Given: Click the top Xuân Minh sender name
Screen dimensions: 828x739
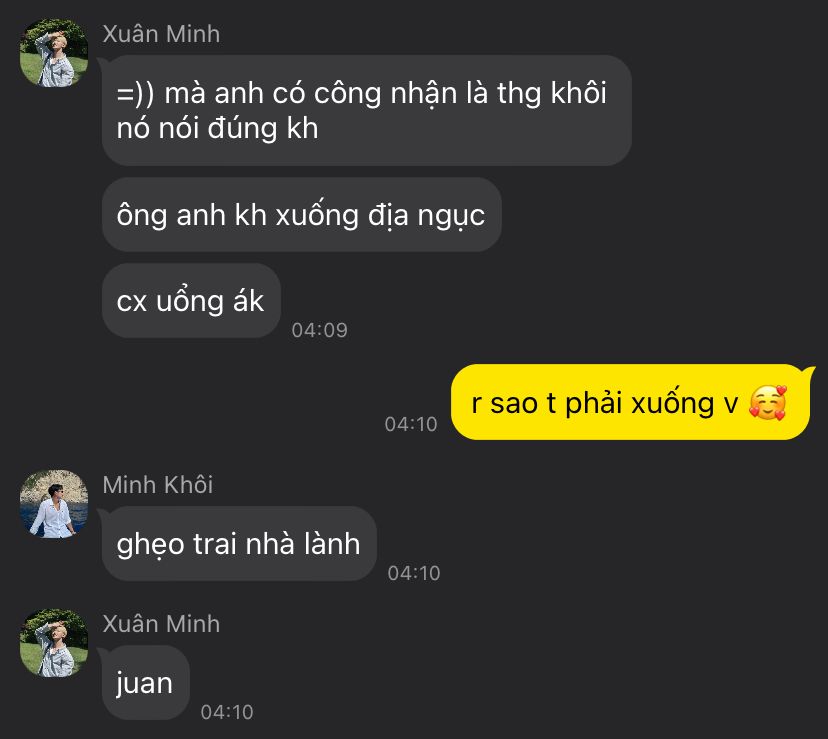Looking at the screenshot, I should point(161,34).
